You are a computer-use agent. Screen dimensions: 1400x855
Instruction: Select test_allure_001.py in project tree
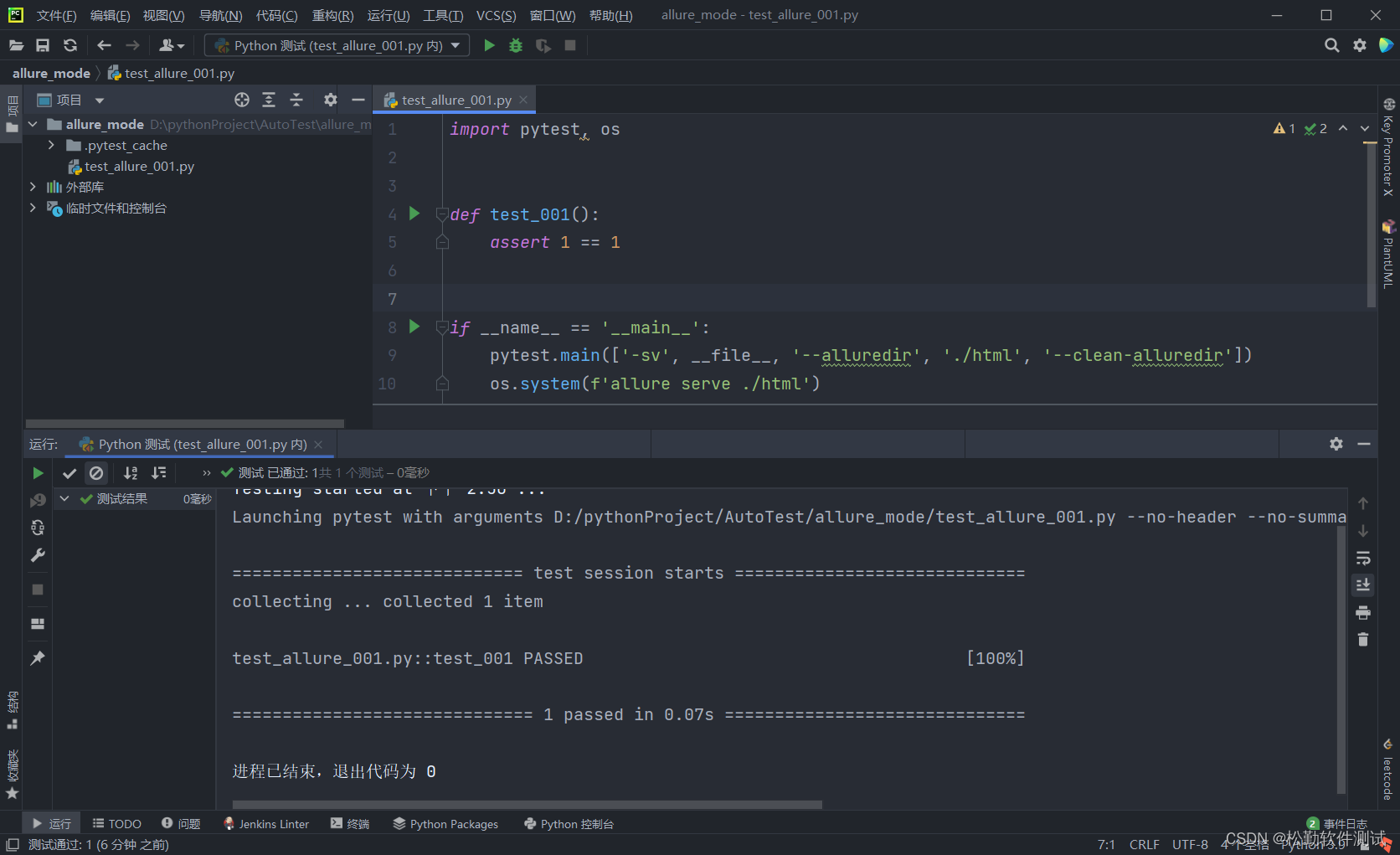tap(139, 166)
